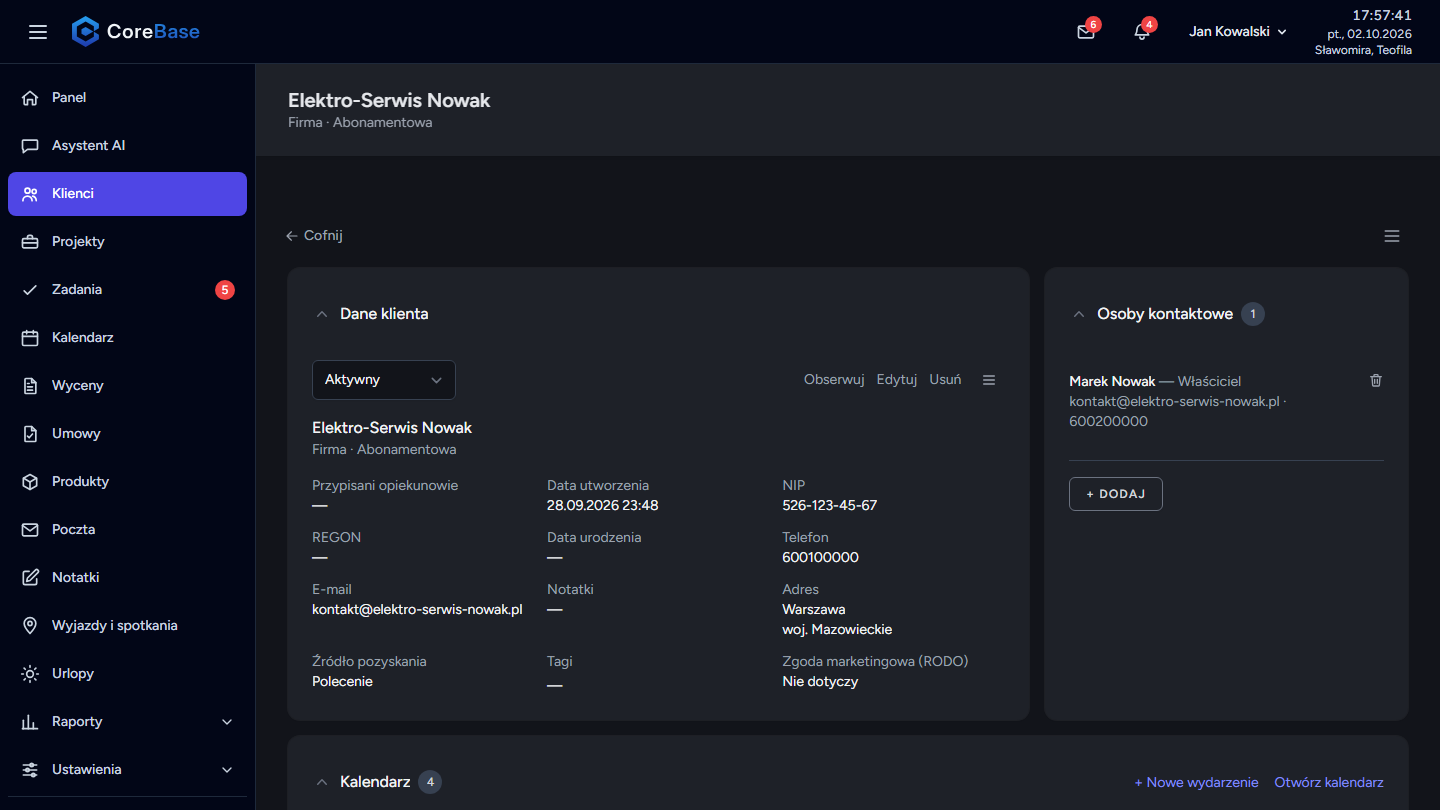
Task: Expand the Raporty submenu
Action: point(127,722)
